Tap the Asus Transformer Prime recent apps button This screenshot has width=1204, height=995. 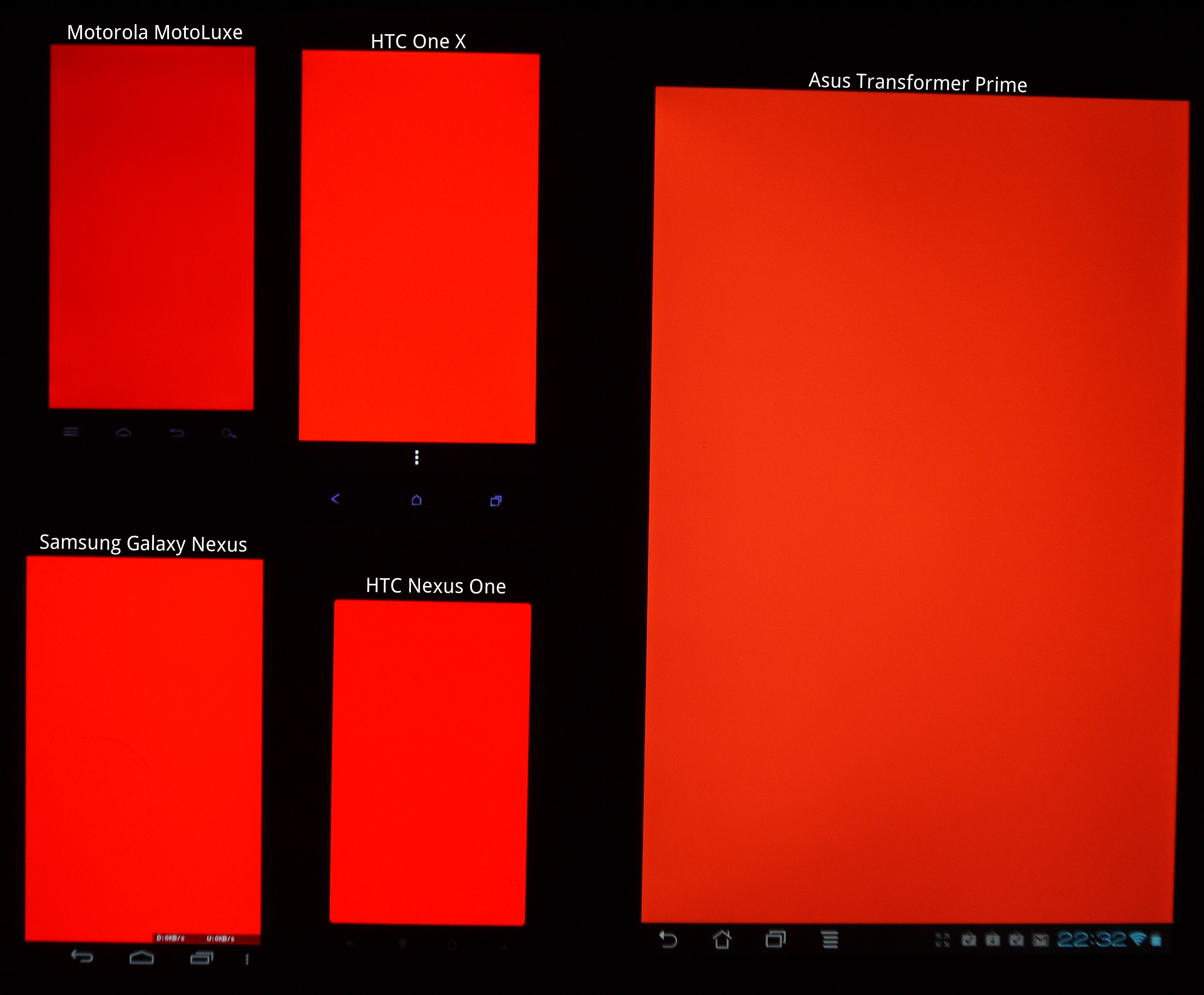(x=776, y=939)
